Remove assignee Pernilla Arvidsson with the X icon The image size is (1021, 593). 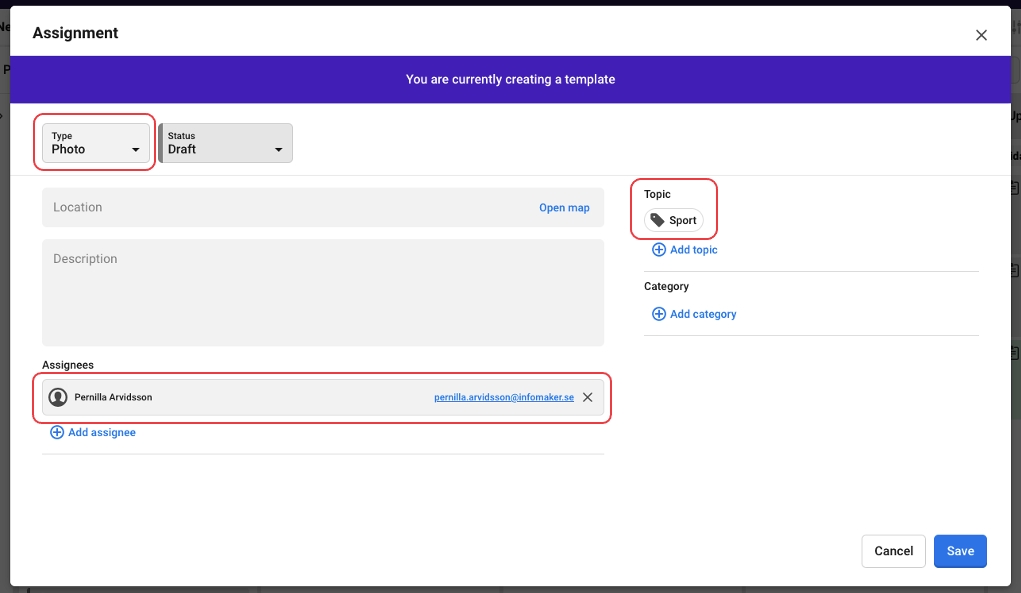(x=588, y=397)
